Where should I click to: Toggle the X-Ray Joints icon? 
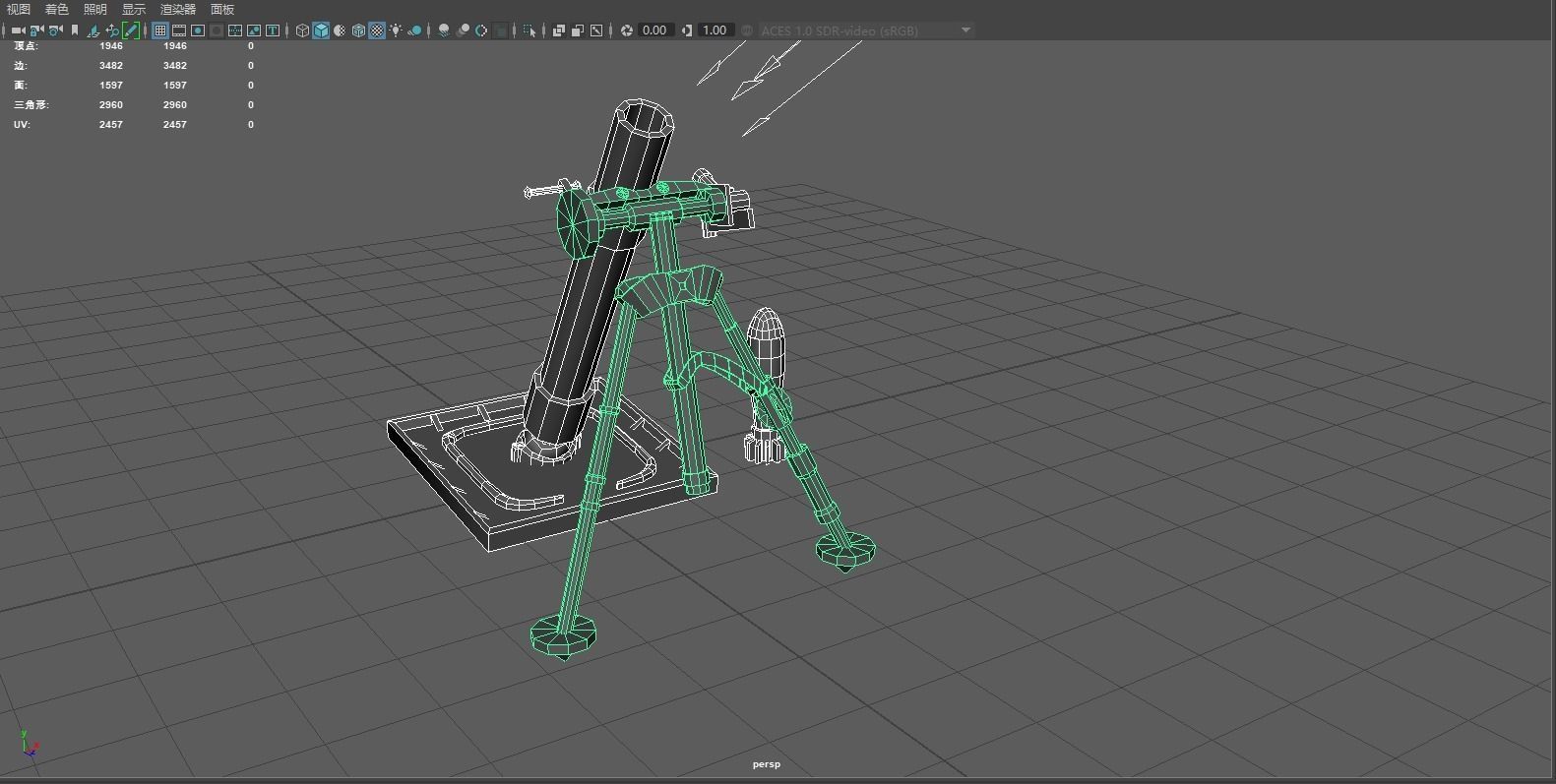tap(596, 30)
